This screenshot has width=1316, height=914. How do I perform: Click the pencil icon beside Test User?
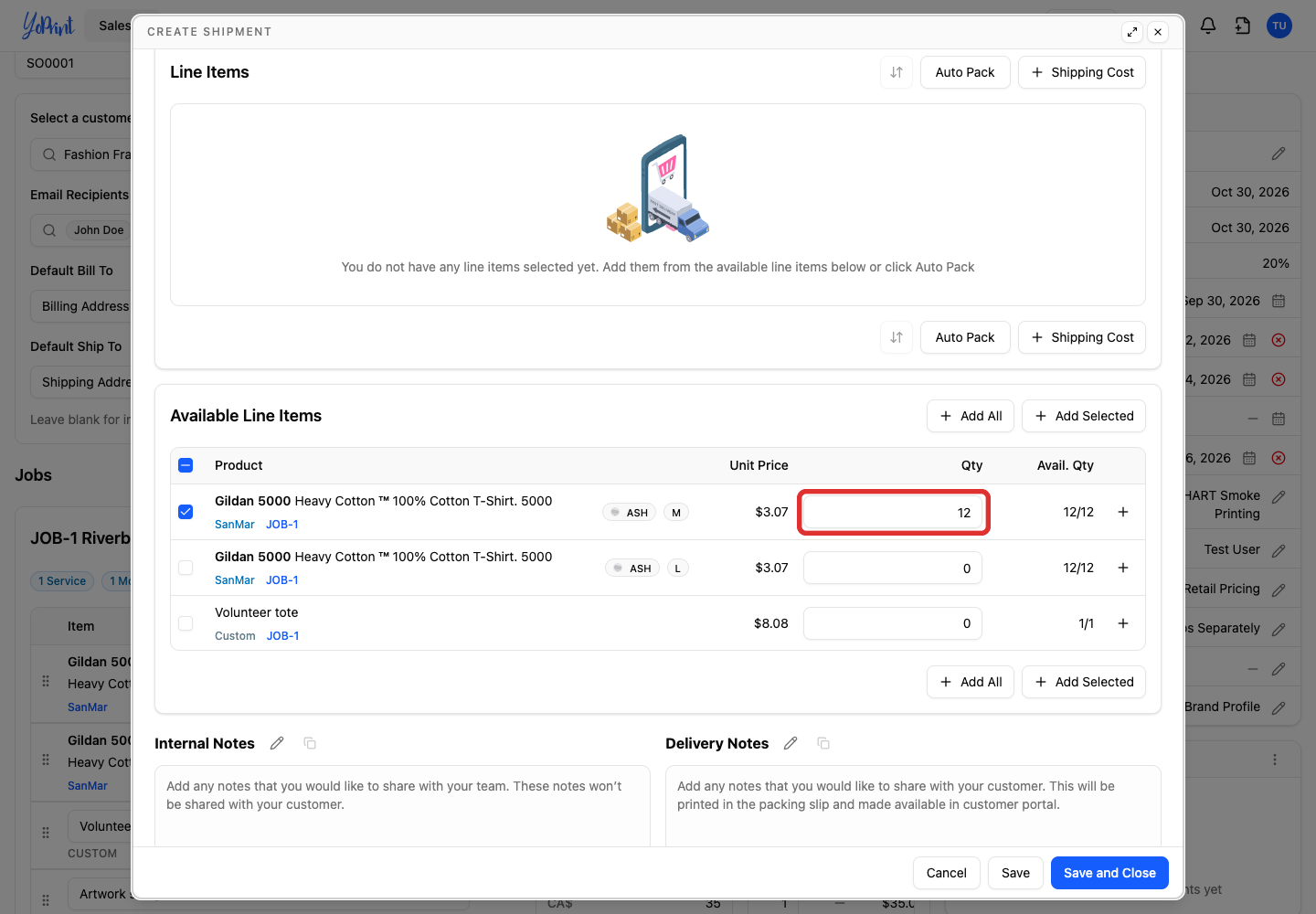pos(1279,550)
